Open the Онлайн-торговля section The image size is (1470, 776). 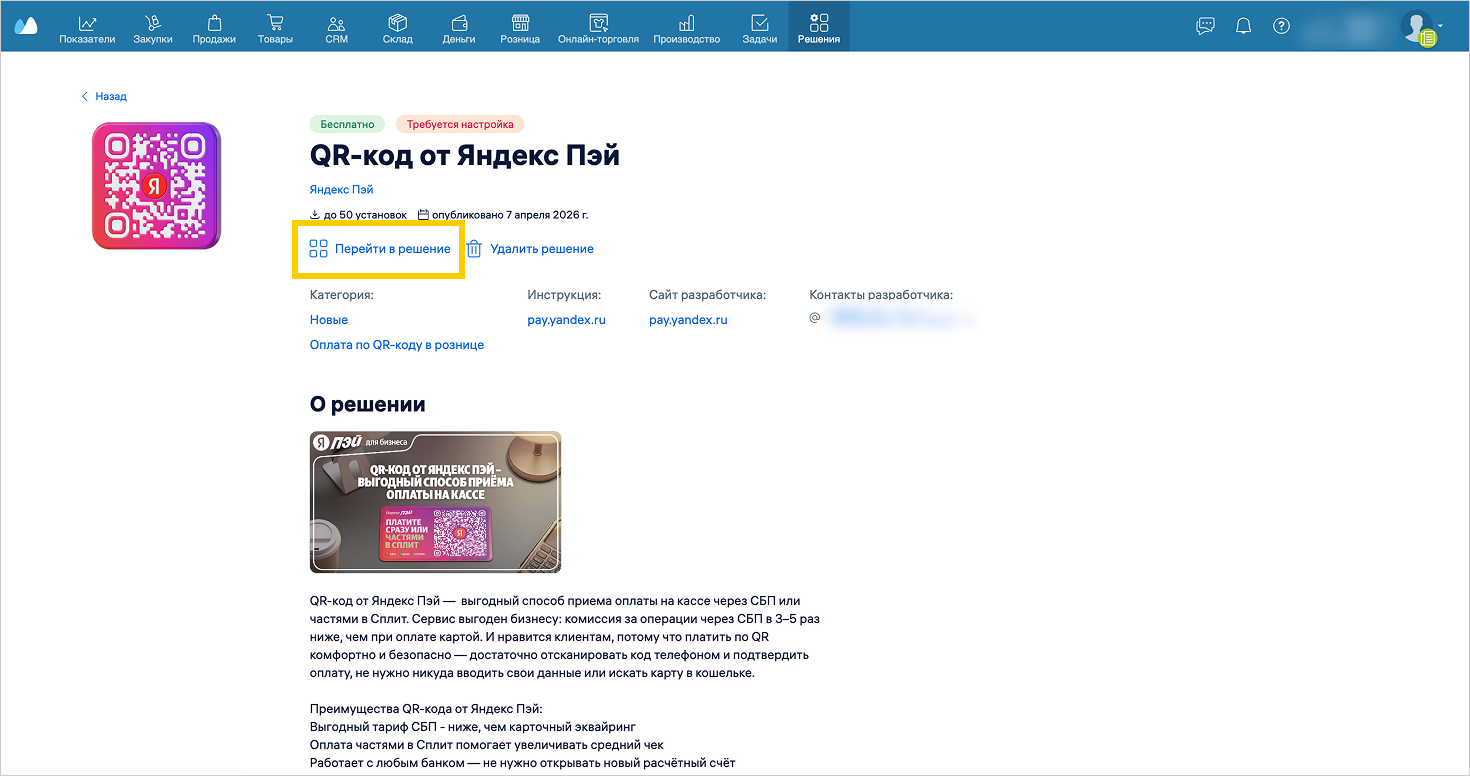(x=598, y=27)
